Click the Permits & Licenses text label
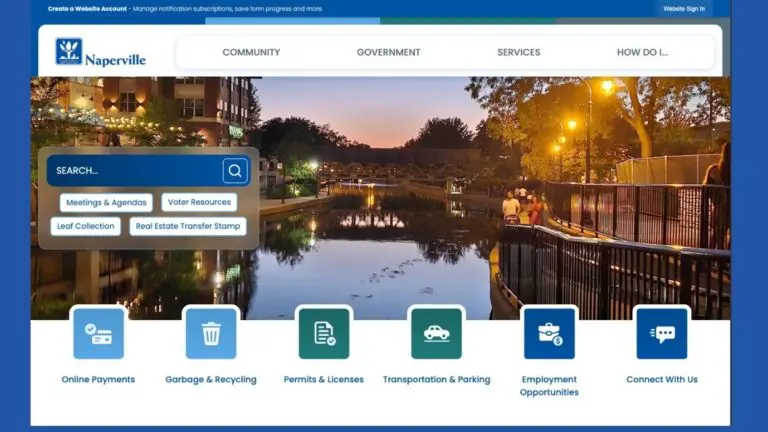Image resolution: width=768 pixels, height=432 pixels. coord(324,379)
